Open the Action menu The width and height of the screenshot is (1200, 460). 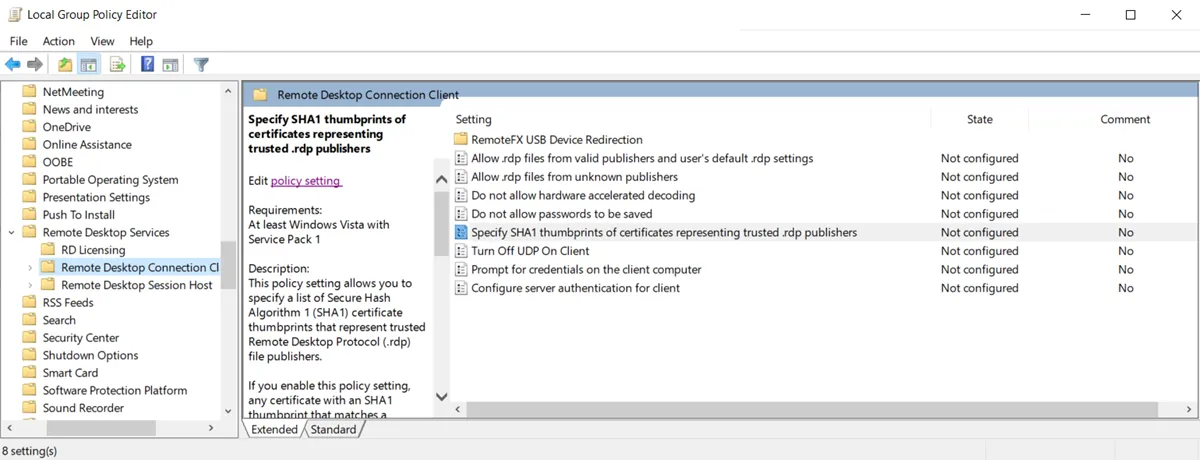click(59, 41)
